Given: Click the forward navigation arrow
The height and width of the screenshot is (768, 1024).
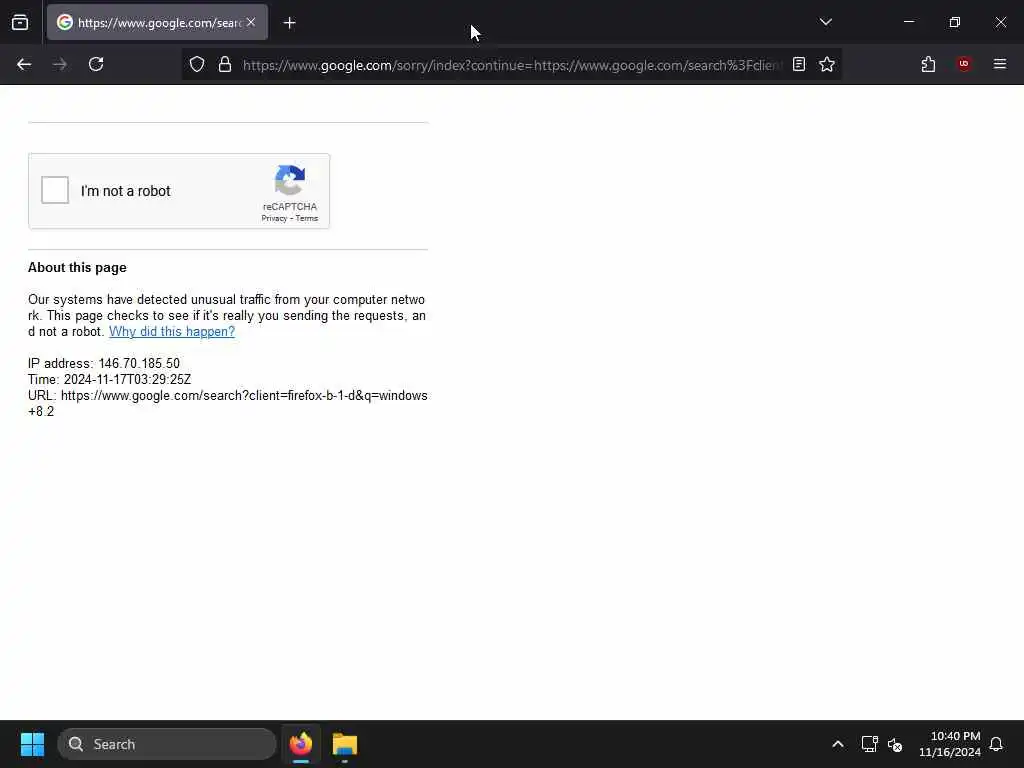Looking at the screenshot, I should pos(60,64).
